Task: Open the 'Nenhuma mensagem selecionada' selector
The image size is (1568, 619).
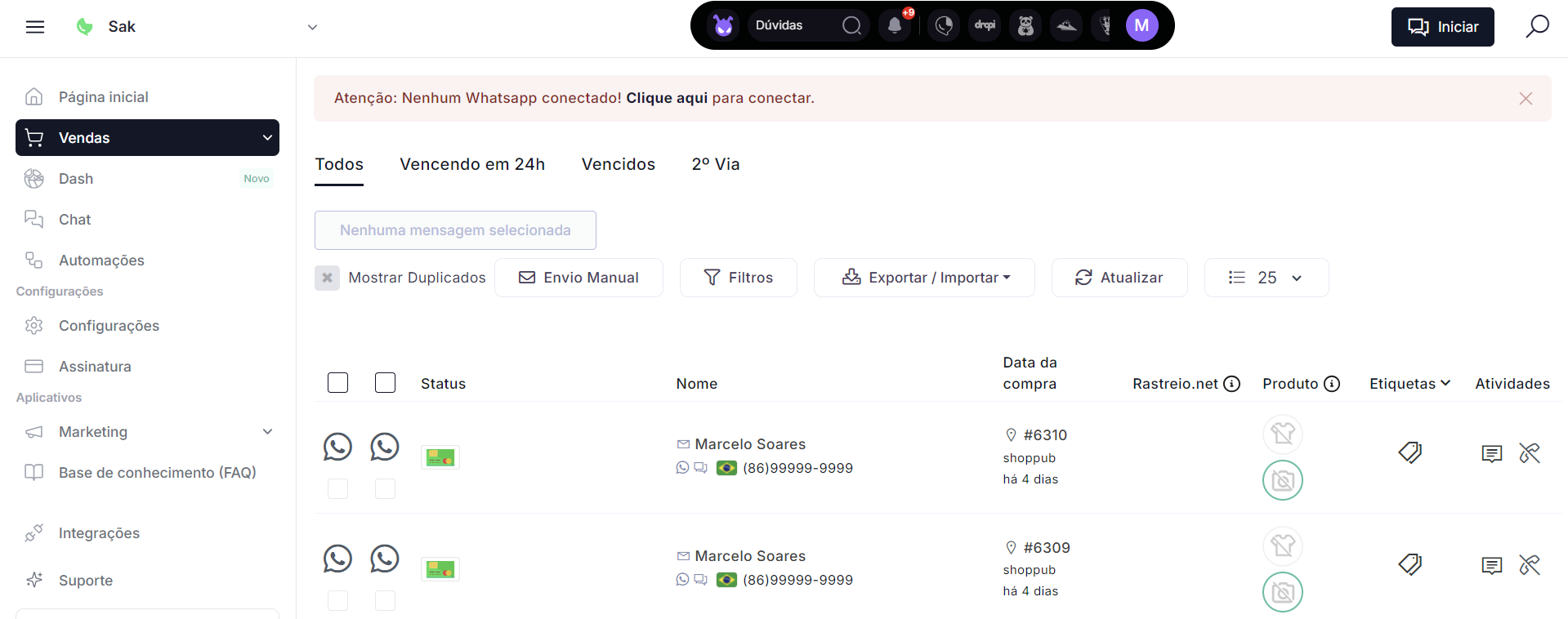Action: (455, 230)
